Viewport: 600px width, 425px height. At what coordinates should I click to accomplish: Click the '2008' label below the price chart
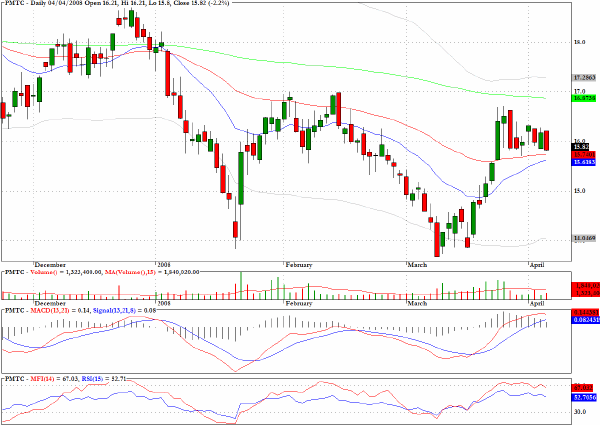(x=163, y=265)
